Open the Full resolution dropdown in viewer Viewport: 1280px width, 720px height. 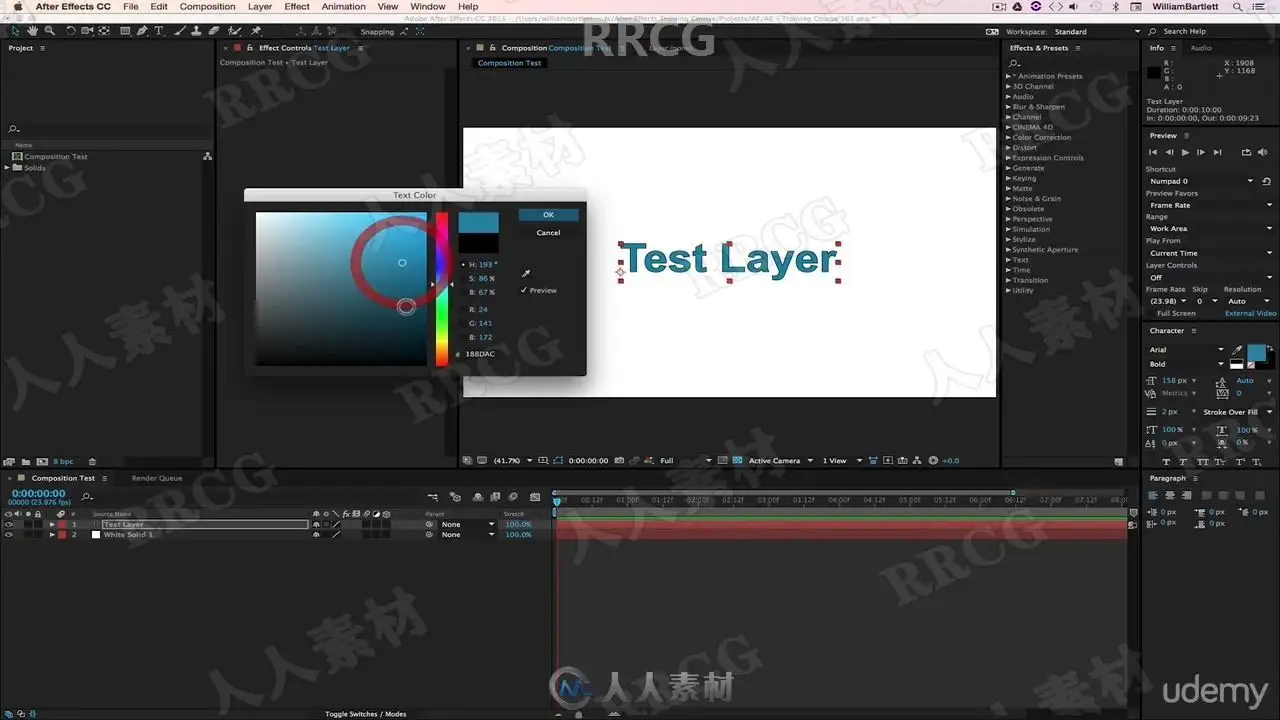(x=686, y=461)
